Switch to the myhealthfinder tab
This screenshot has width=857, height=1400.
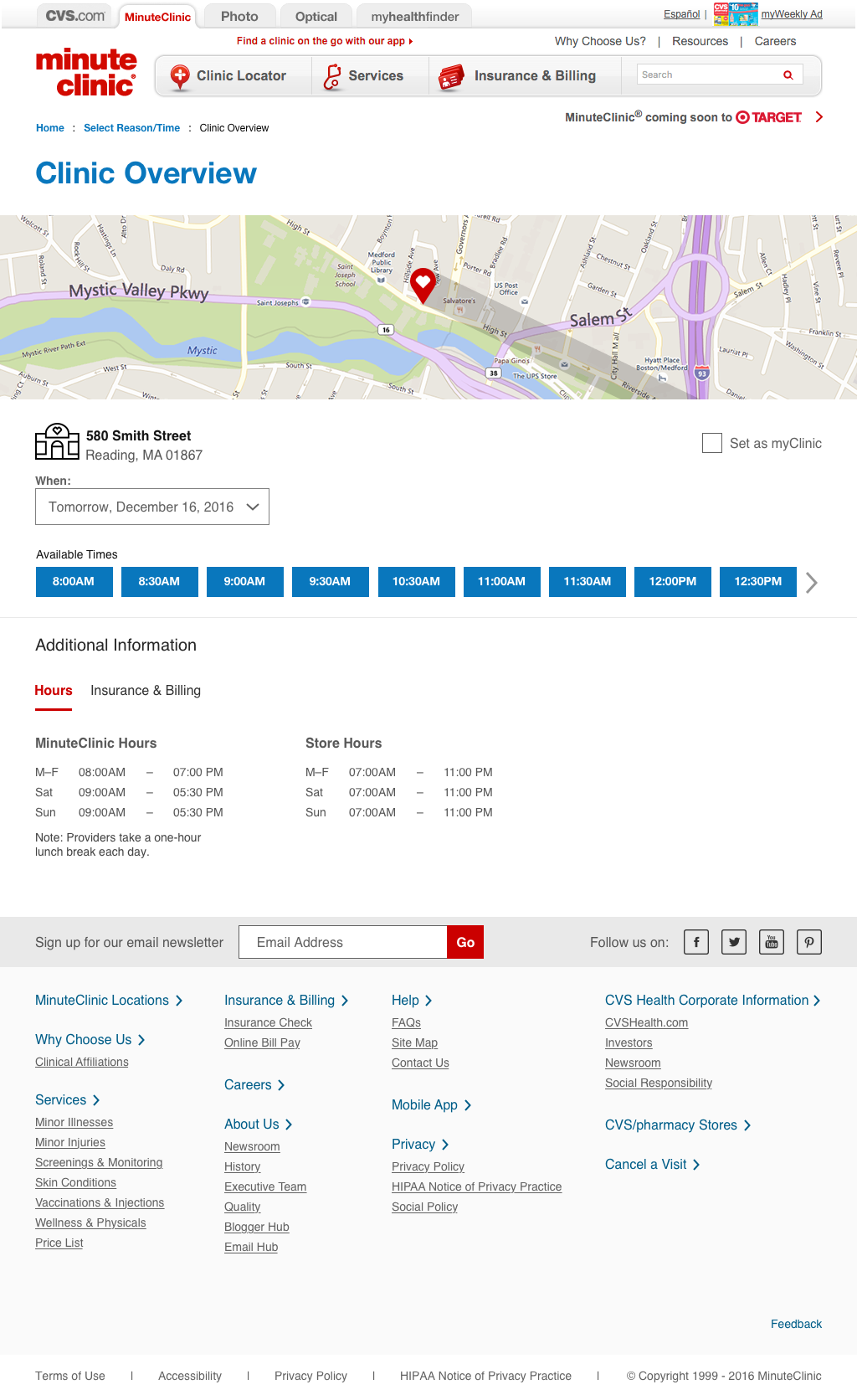point(415,16)
